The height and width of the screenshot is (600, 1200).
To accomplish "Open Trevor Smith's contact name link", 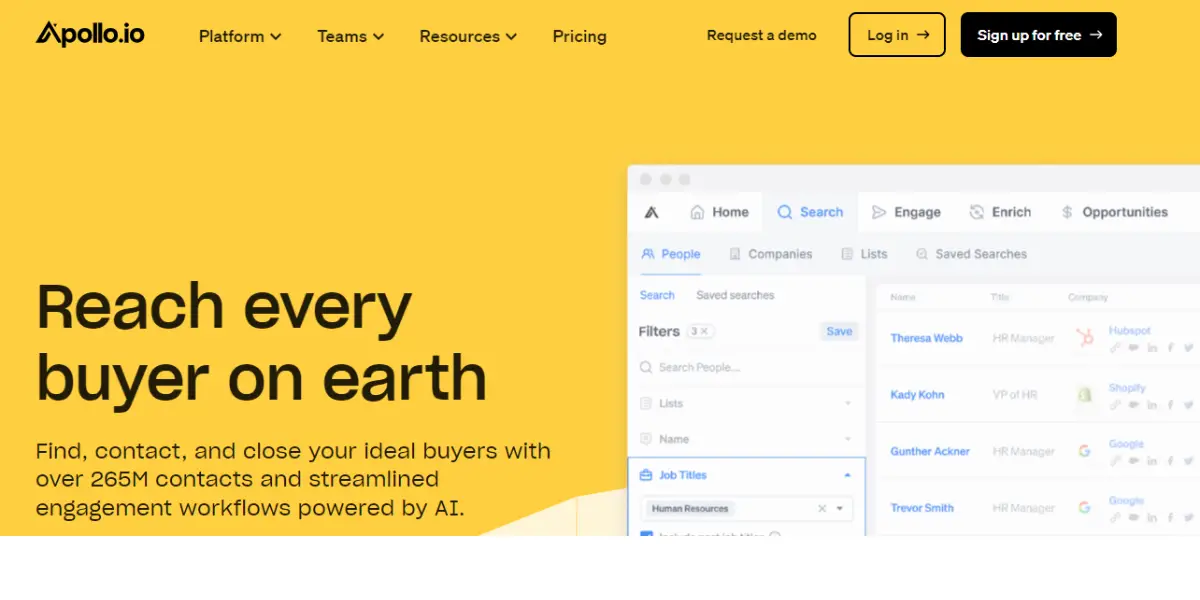I will coord(922,508).
